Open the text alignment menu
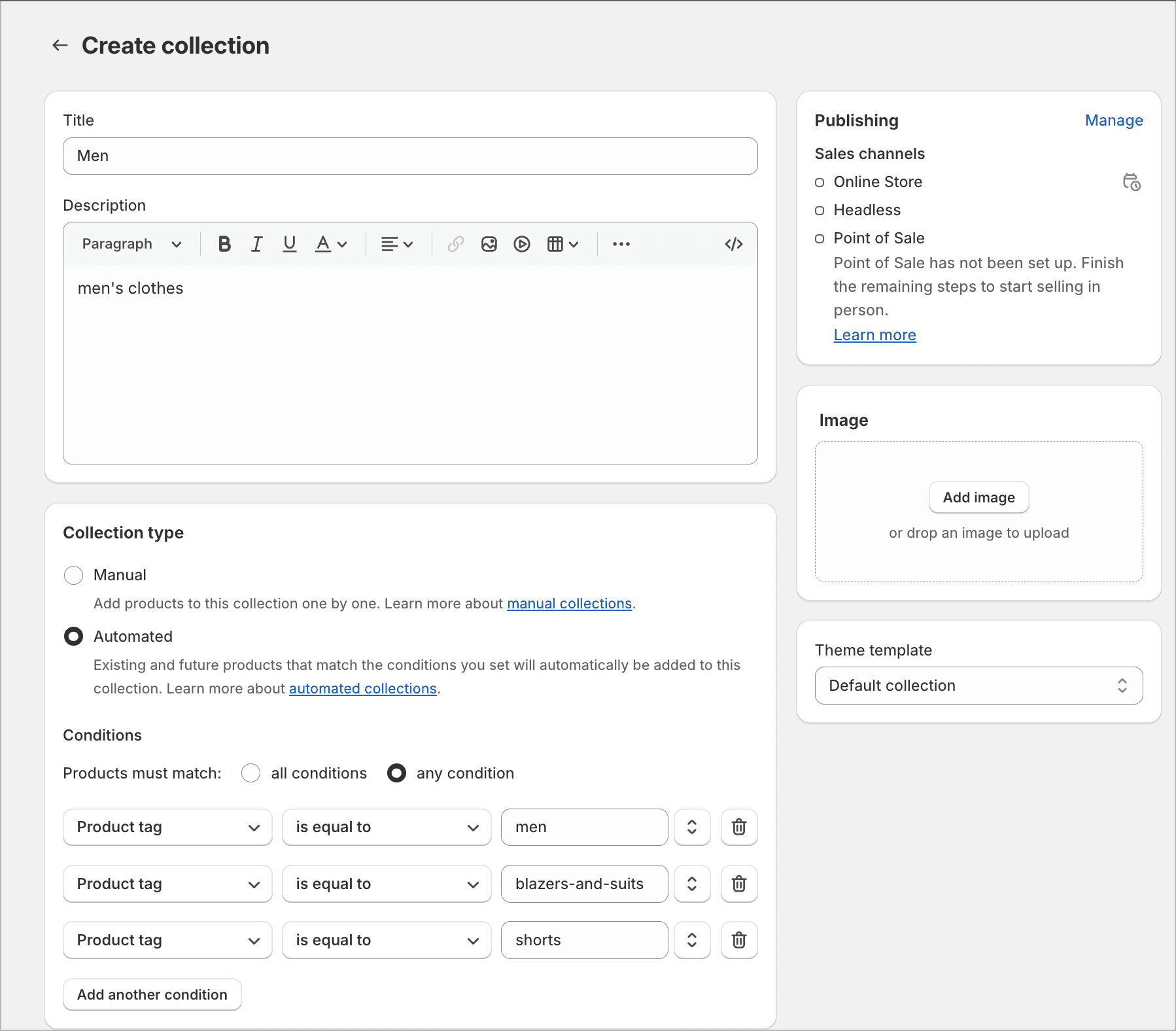The width and height of the screenshot is (1176, 1031). tap(396, 243)
